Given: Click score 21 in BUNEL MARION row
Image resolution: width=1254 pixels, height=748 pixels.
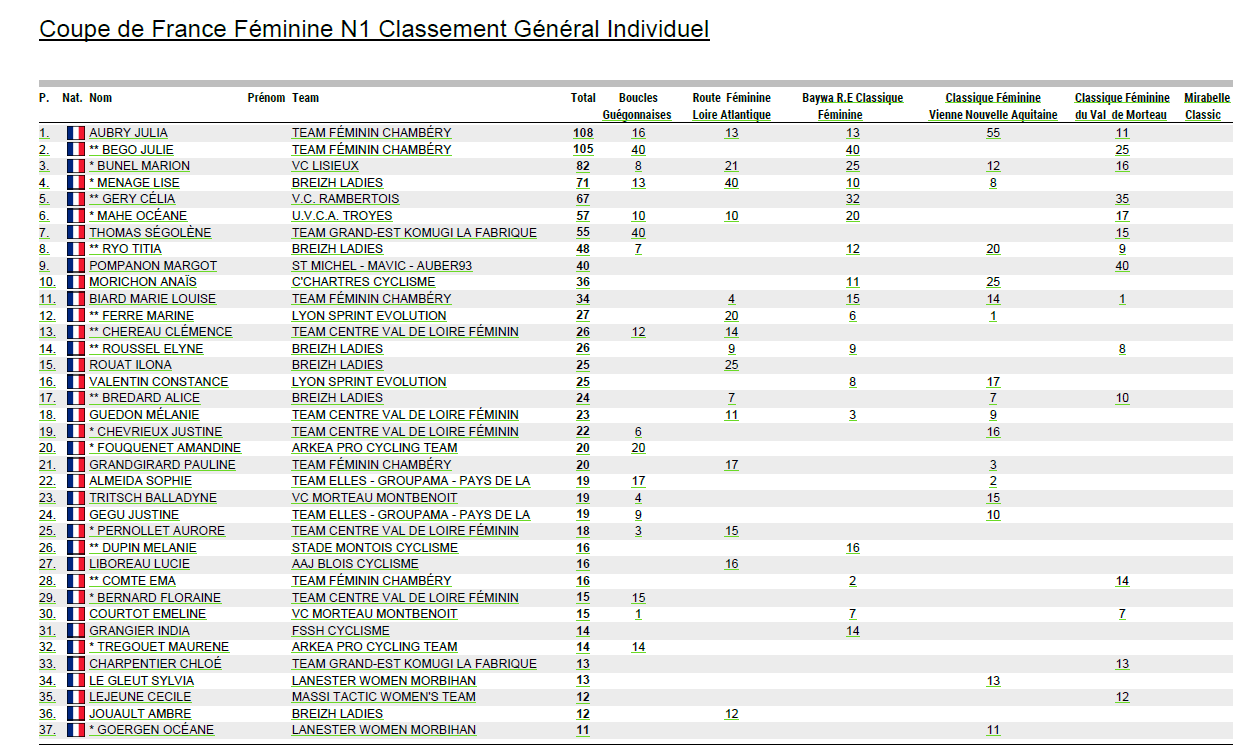Looking at the screenshot, I should (x=732, y=166).
